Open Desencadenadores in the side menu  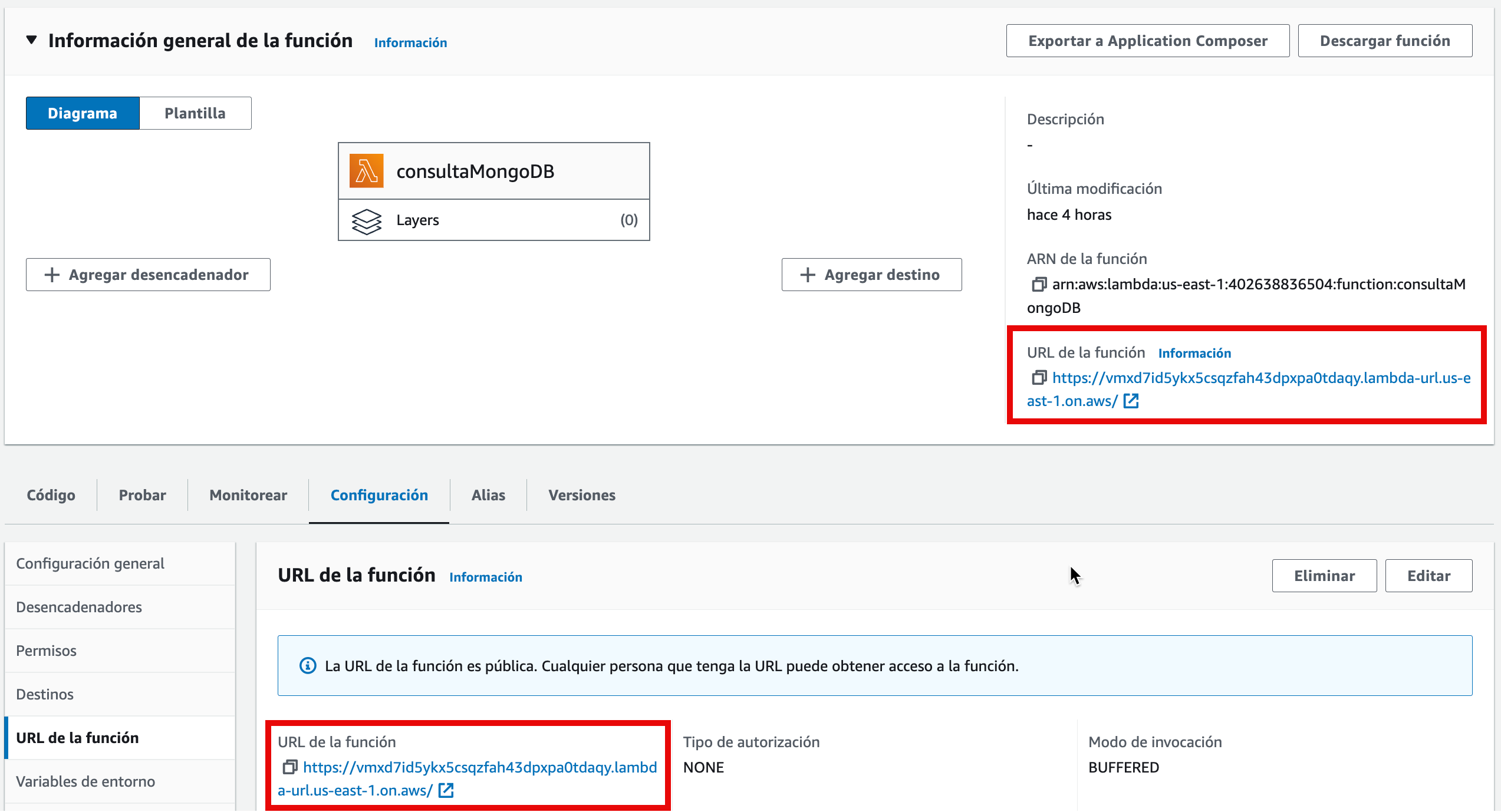[x=120, y=607]
